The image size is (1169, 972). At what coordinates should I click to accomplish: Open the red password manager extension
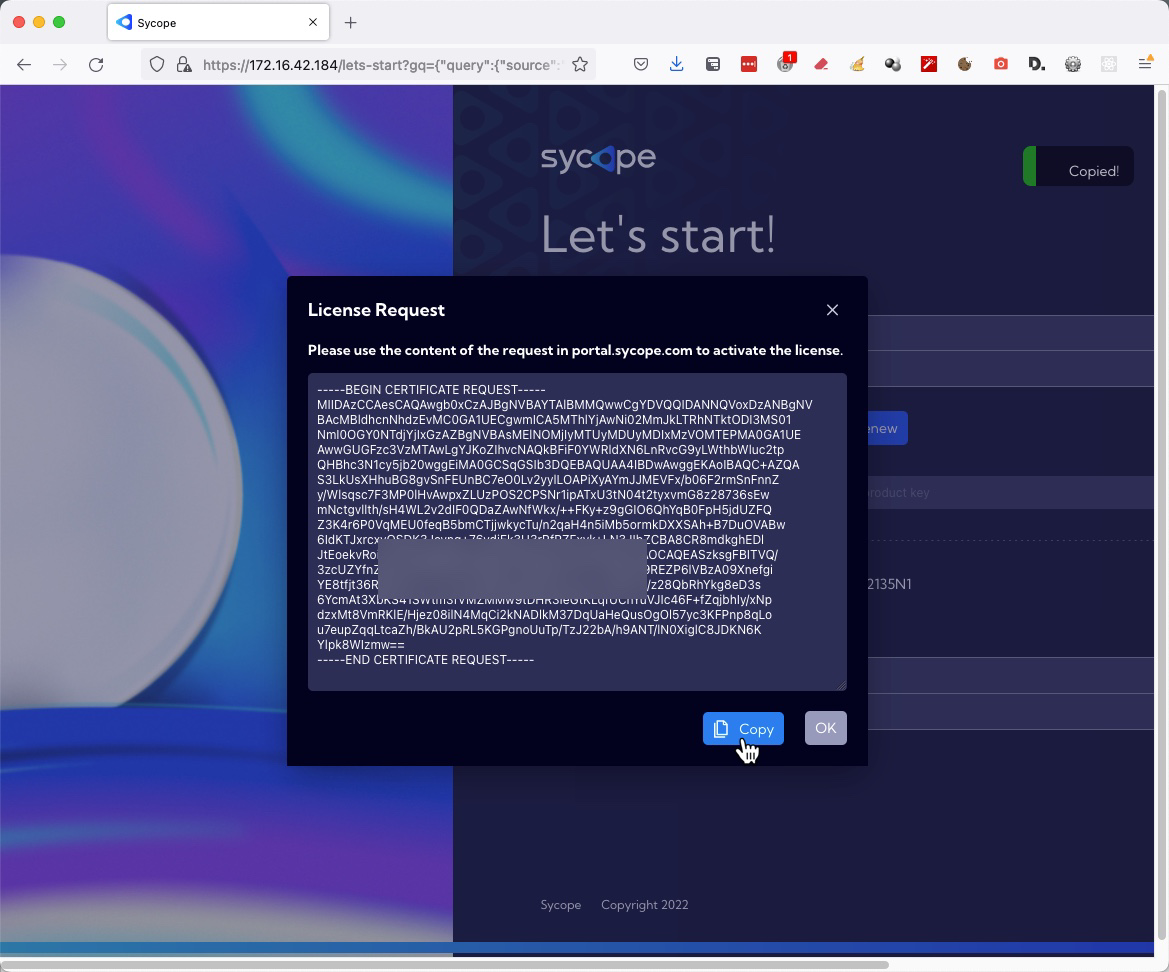[749, 65]
